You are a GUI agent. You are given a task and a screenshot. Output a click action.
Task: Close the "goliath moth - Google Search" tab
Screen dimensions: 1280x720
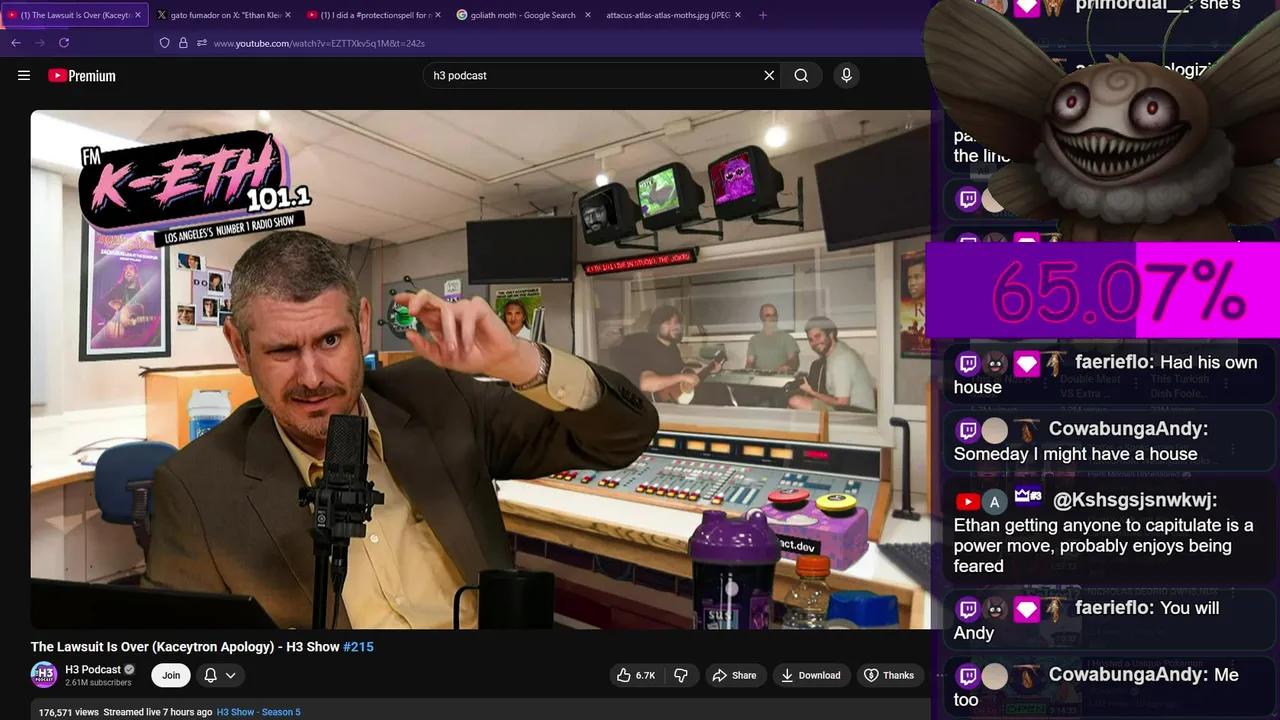click(588, 15)
